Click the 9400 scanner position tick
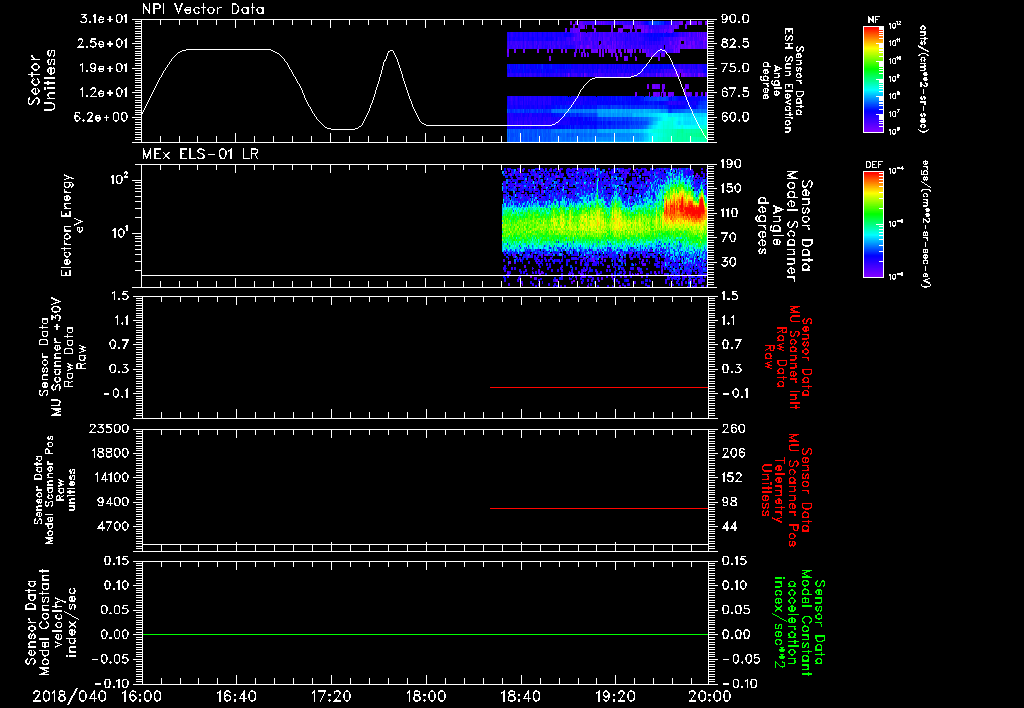Screen dimensions: 1024x708 coord(112,502)
